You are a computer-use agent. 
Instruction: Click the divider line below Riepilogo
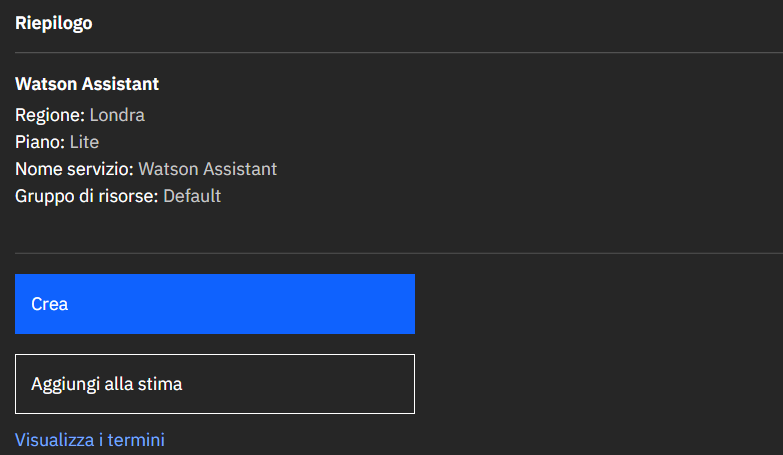pos(399,52)
